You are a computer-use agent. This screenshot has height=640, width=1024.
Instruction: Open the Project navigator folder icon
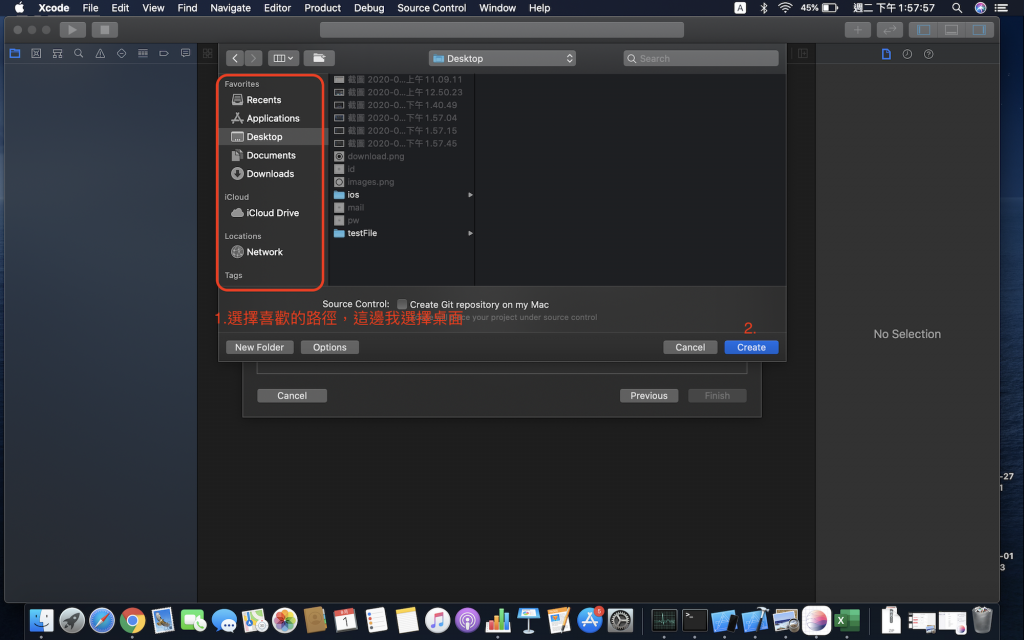click(x=15, y=54)
